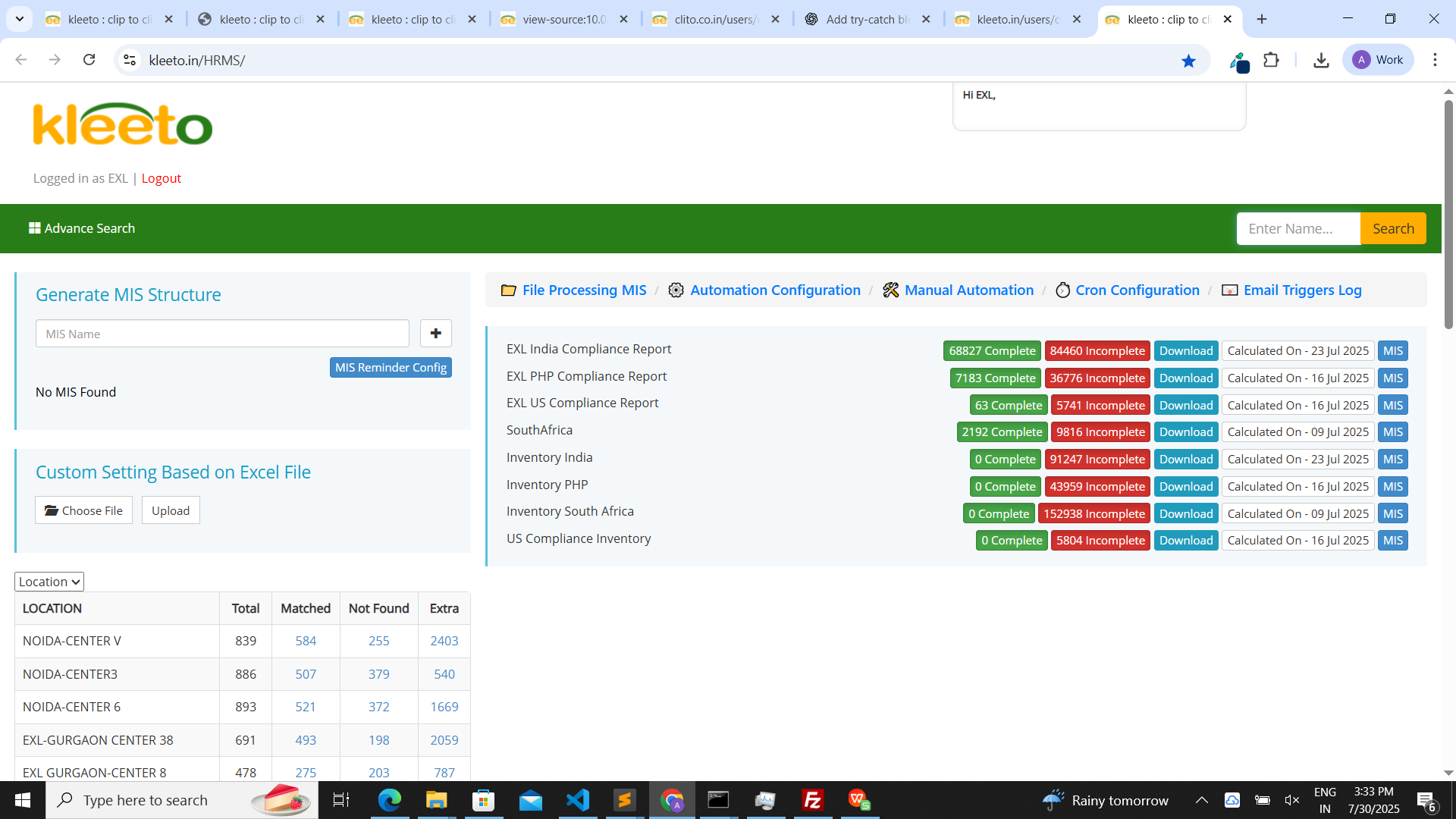The width and height of the screenshot is (1456, 819).
Task: Click the MIS Reminder Config button
Action: click(x=391, y=368)
